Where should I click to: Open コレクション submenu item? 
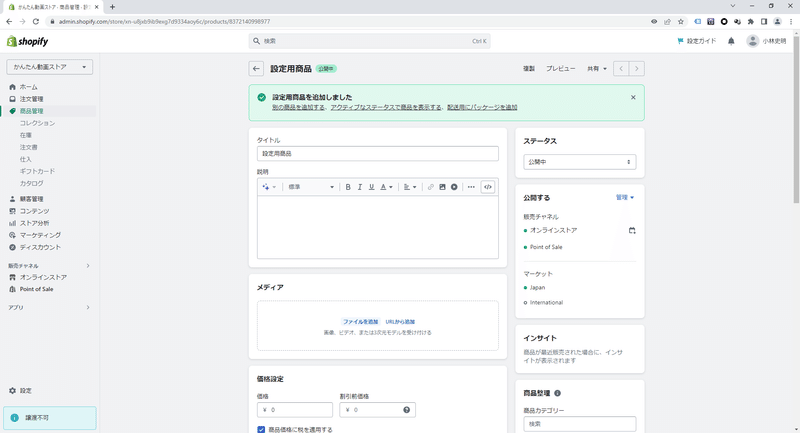click(x=37, y=123)
